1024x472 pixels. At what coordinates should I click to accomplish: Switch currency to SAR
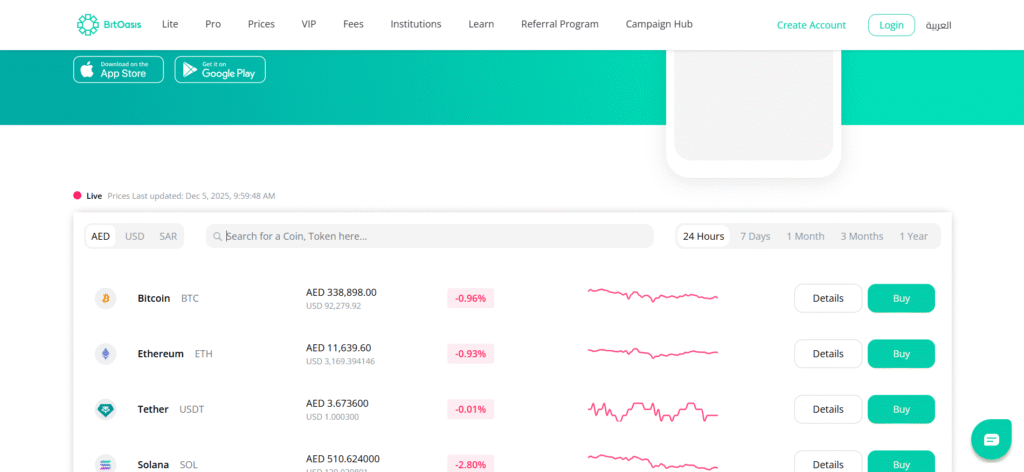168,236
